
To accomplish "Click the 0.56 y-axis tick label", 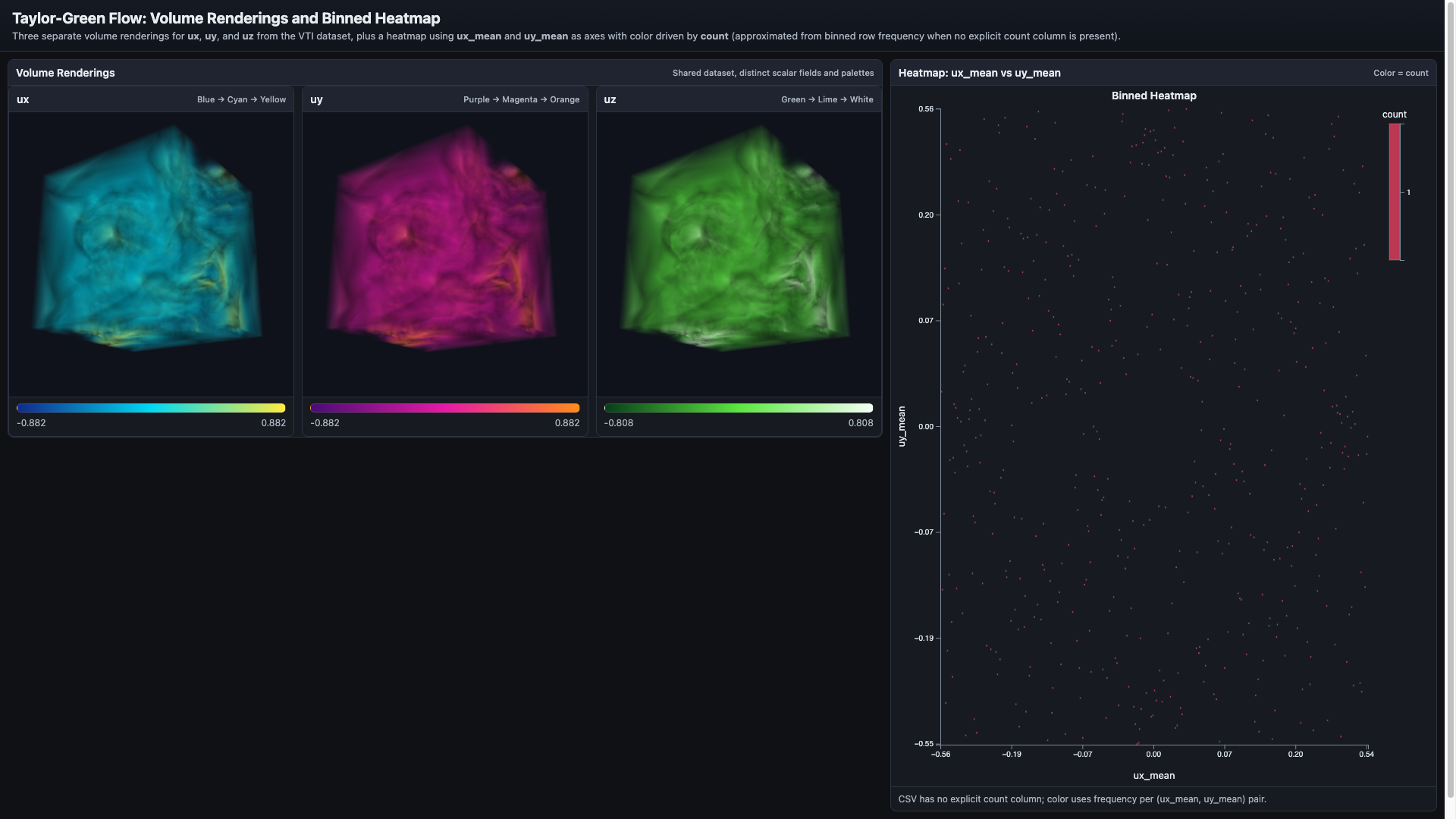I will pyautogui.click(x=926, y=109).
